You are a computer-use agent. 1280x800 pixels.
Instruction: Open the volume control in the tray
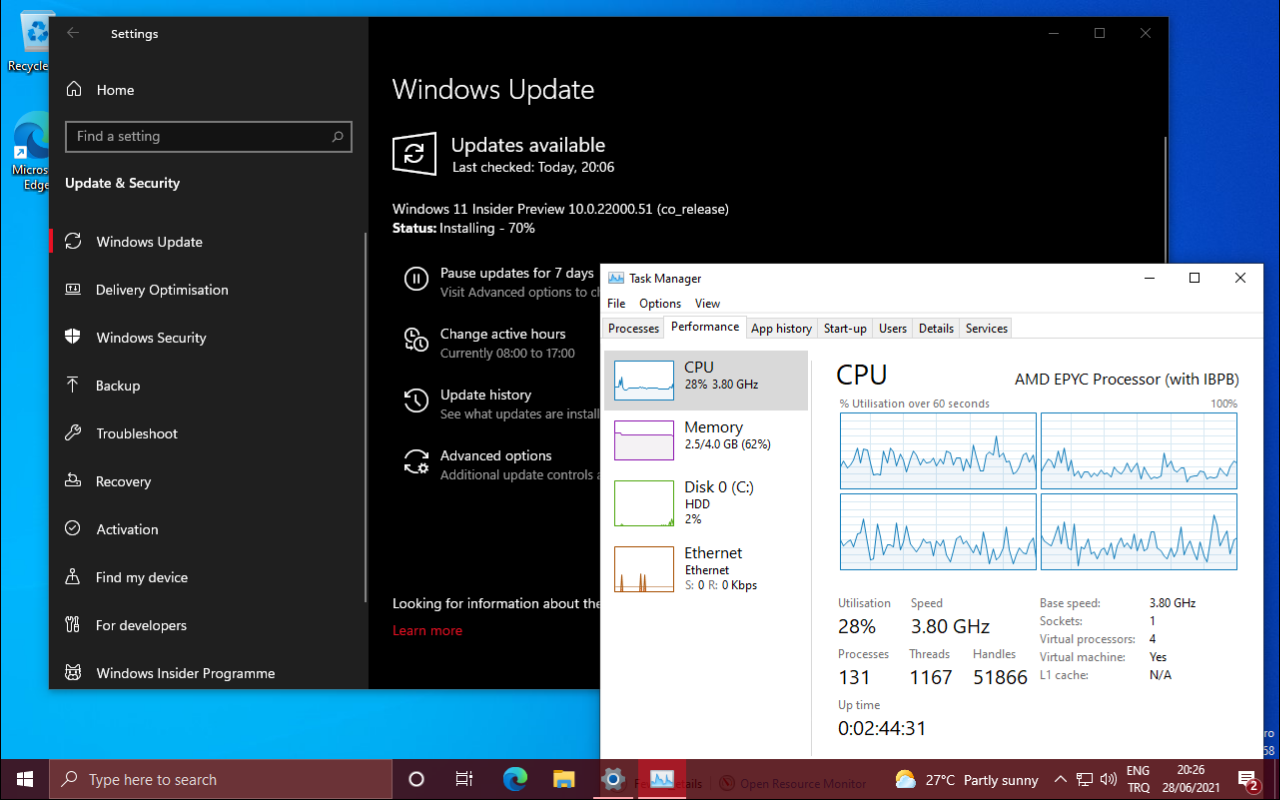tap(1108, 780)
